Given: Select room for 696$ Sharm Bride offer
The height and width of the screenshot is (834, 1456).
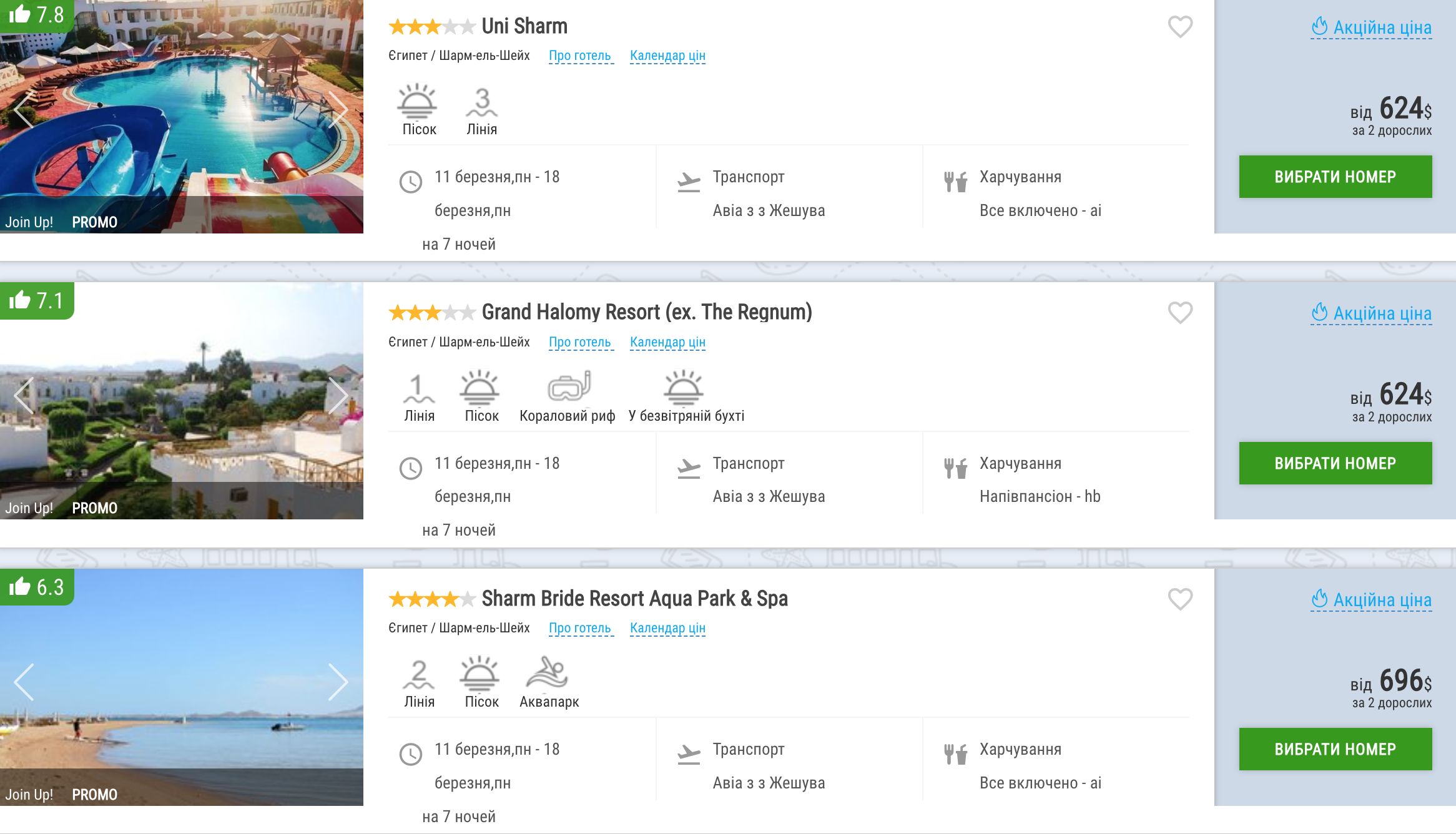Looking at the screenshot, I should point(1335,749).
